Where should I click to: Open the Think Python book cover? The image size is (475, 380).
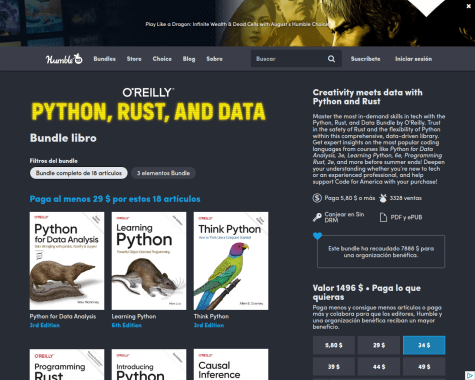231,261
